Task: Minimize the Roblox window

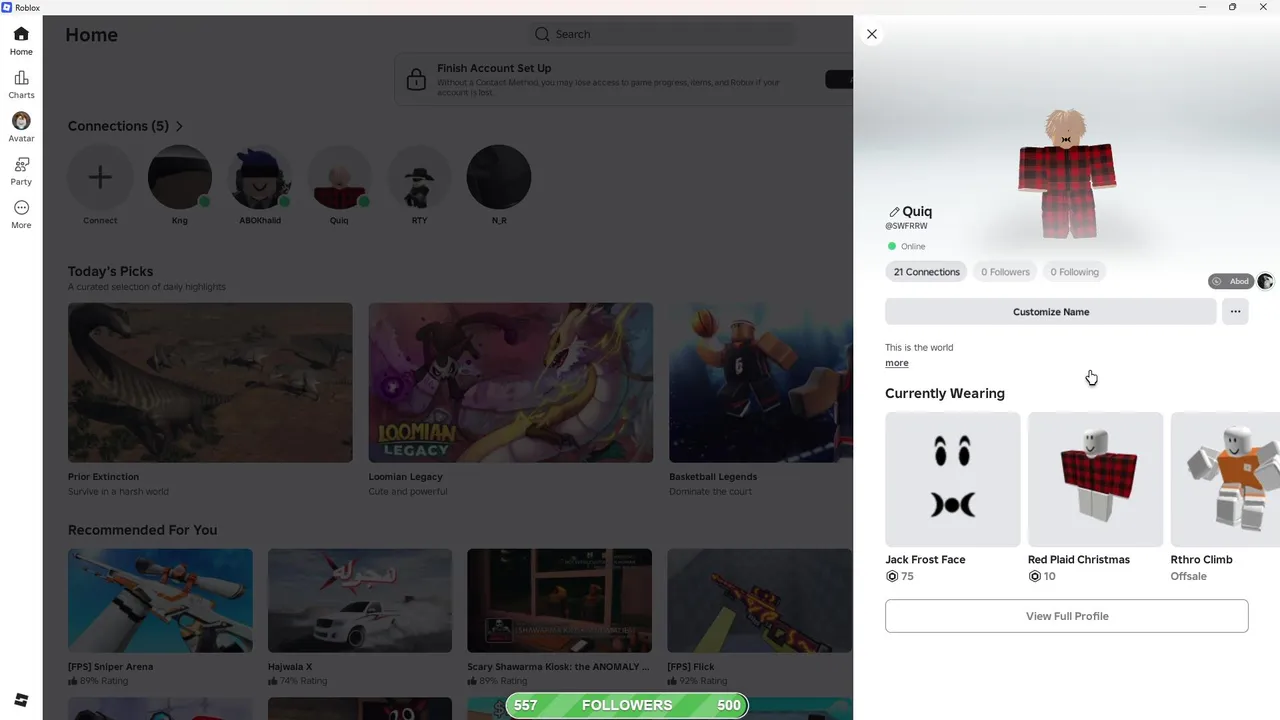Action: (1202, 7)
